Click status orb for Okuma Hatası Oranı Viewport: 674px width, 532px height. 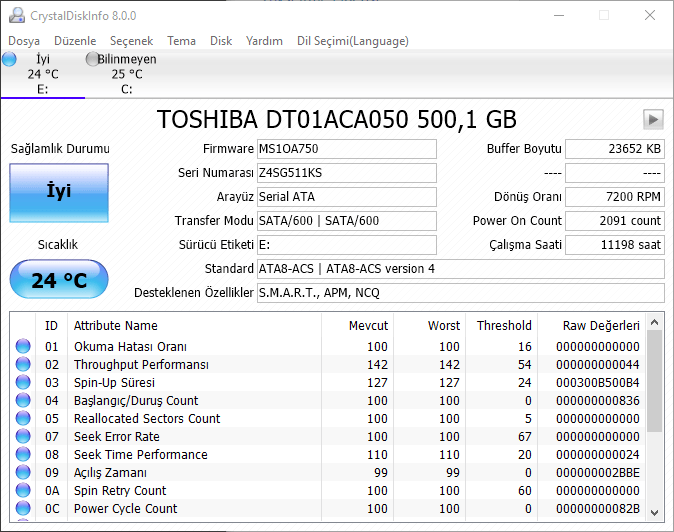(x=23, y=347)
